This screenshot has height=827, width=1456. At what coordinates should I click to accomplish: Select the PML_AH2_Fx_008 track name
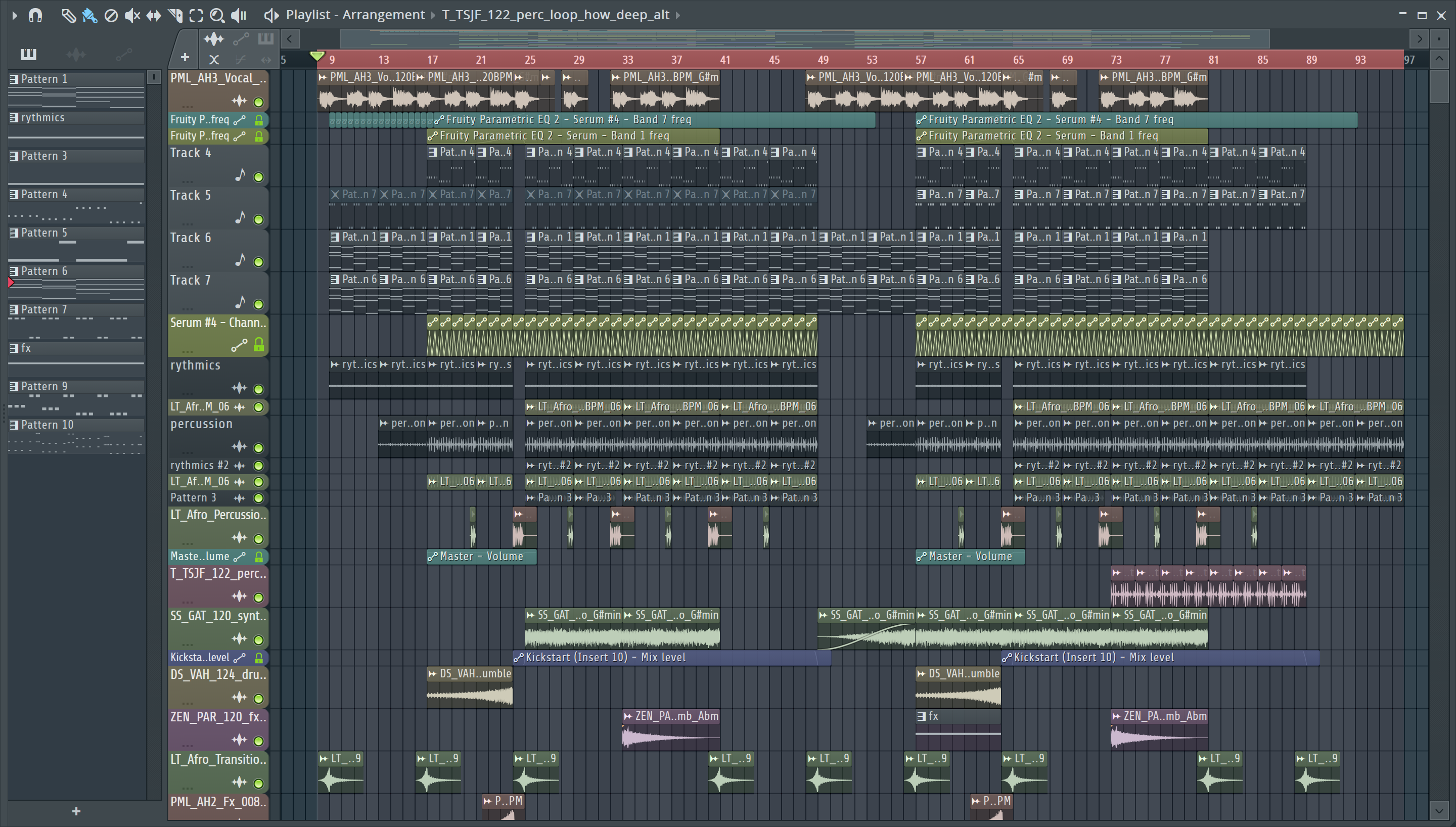pyautogui.click(x=218, y=802)
